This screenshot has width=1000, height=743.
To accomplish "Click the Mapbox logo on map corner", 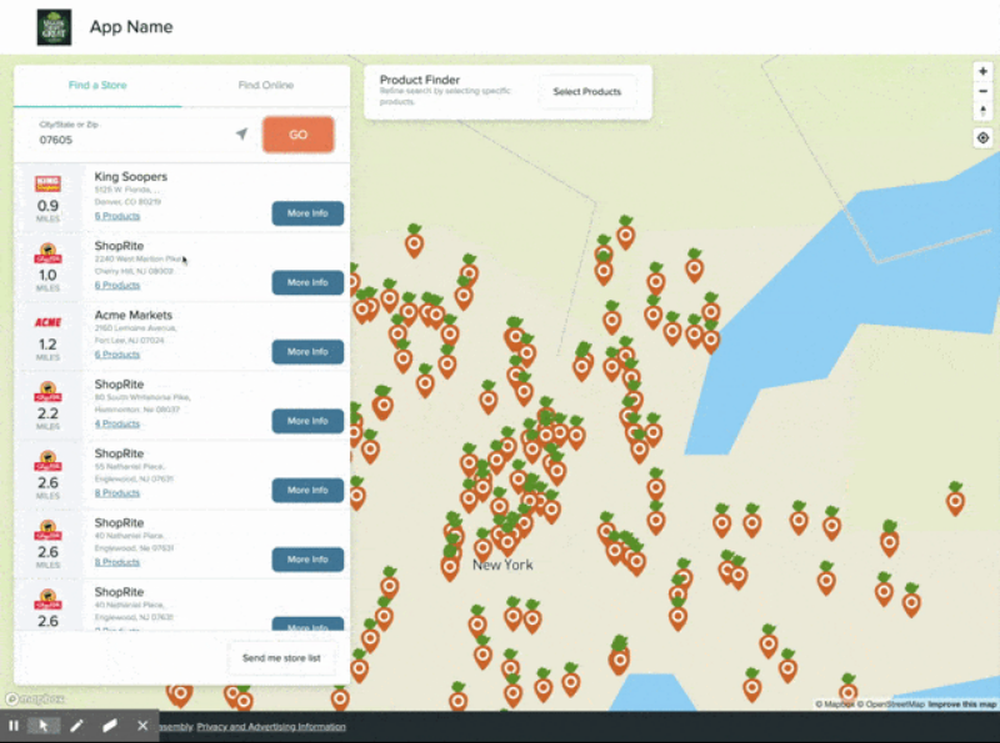I will coord(35,699).
